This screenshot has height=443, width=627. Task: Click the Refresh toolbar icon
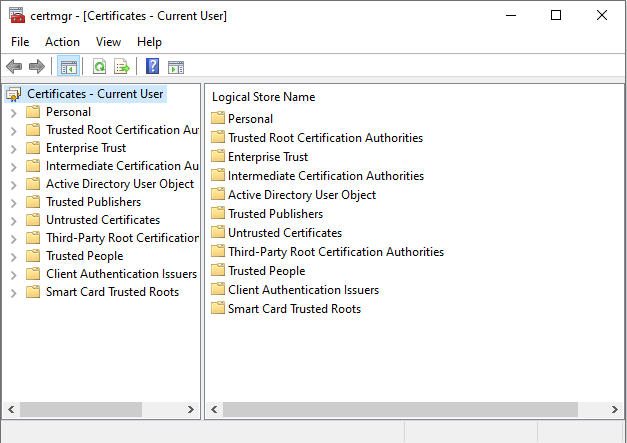(99, 66)
